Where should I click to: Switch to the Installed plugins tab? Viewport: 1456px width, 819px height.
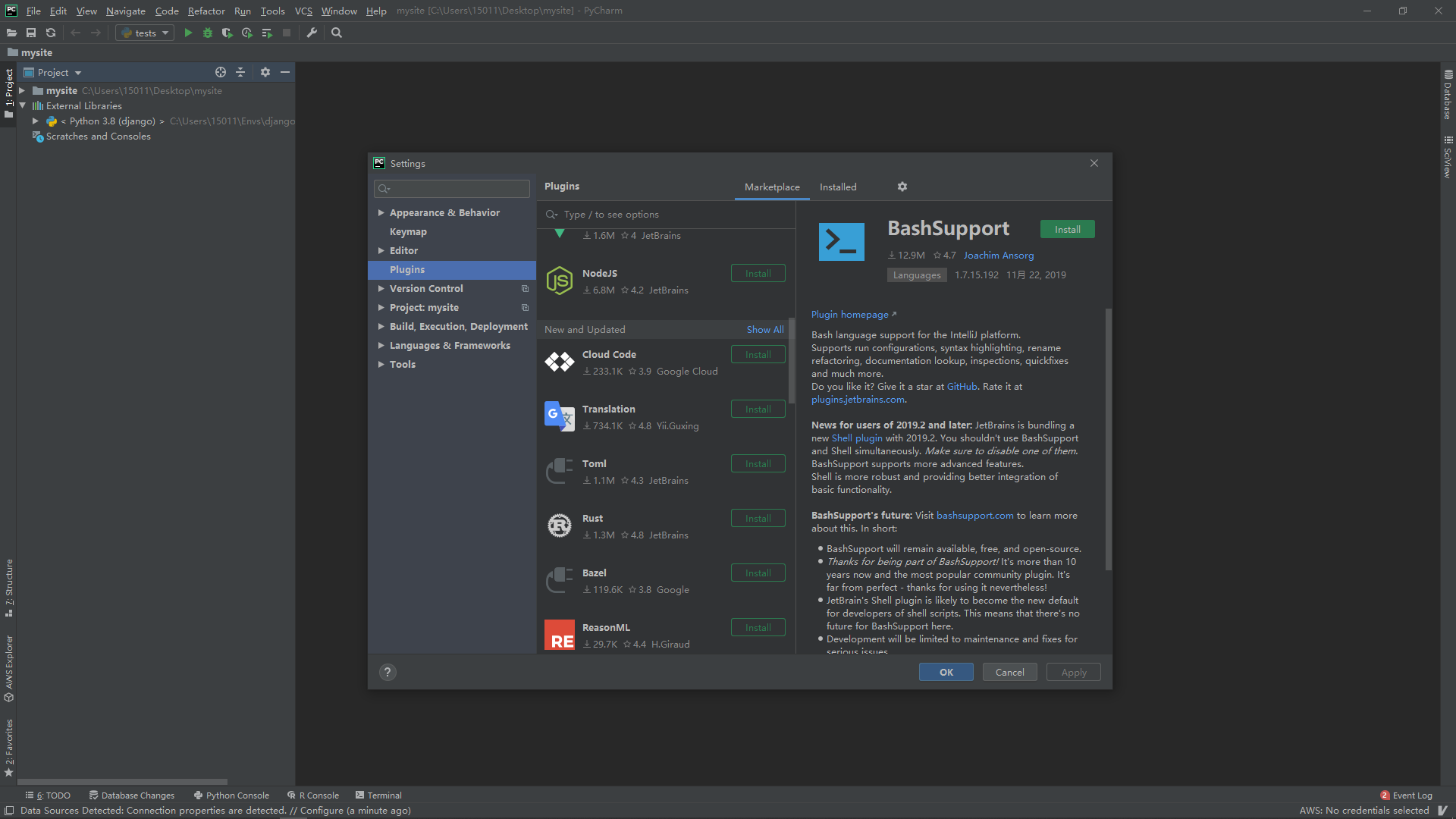click(837, 187)
